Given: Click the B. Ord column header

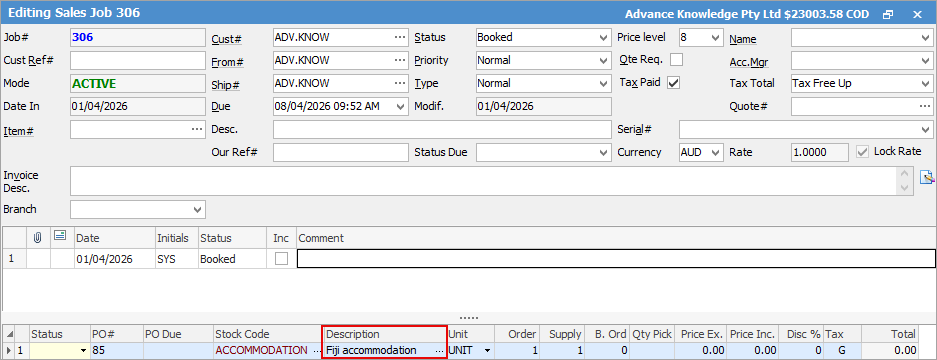Looking at the screenshot, I should (x=607, y=334).
